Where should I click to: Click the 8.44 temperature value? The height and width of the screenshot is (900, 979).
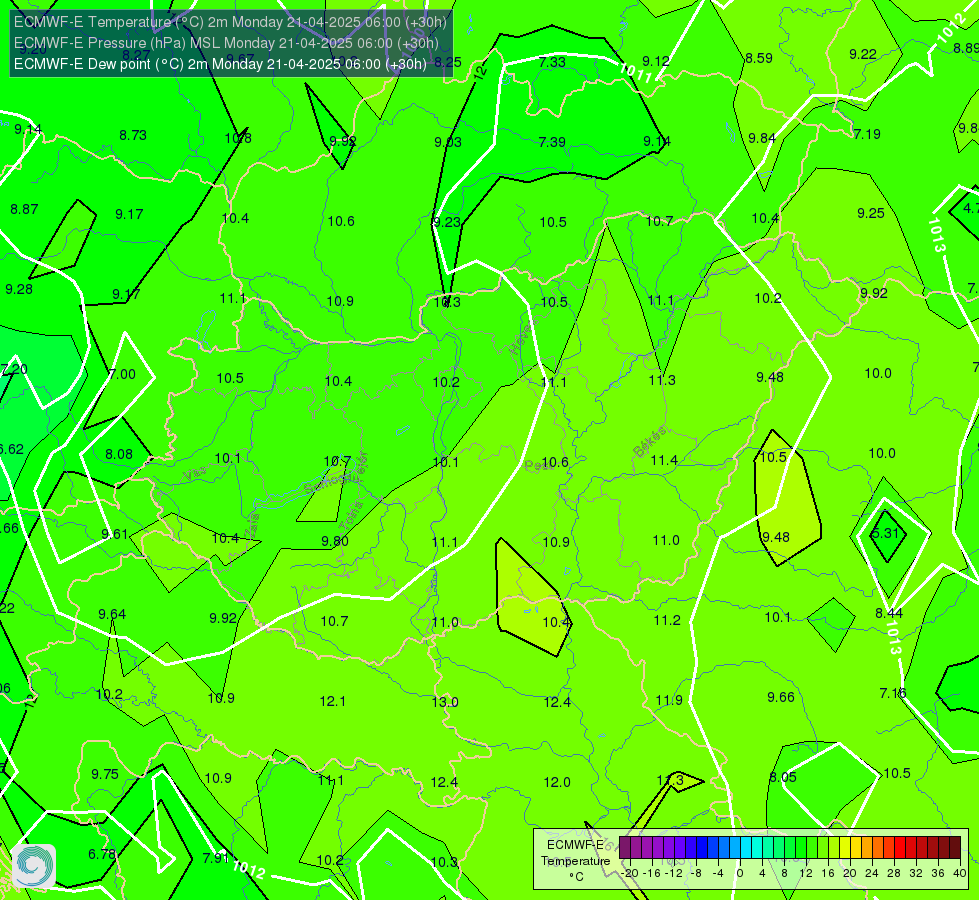[x=889, y=613]
